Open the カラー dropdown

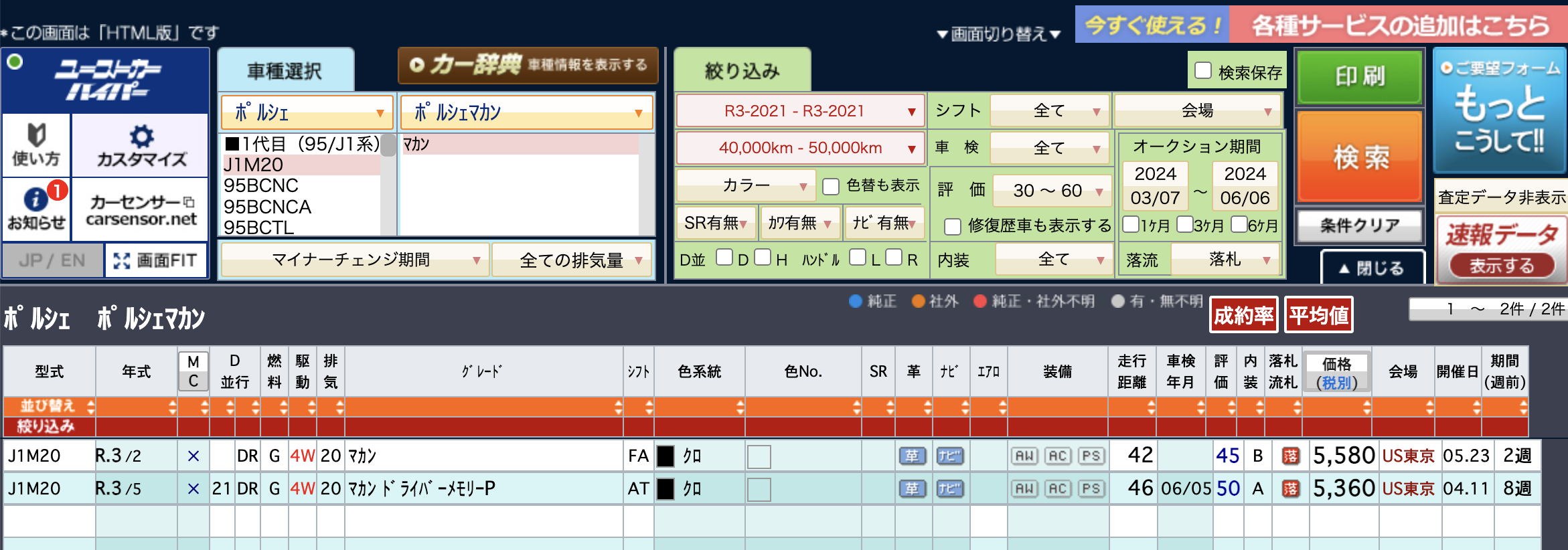(746, 185)
